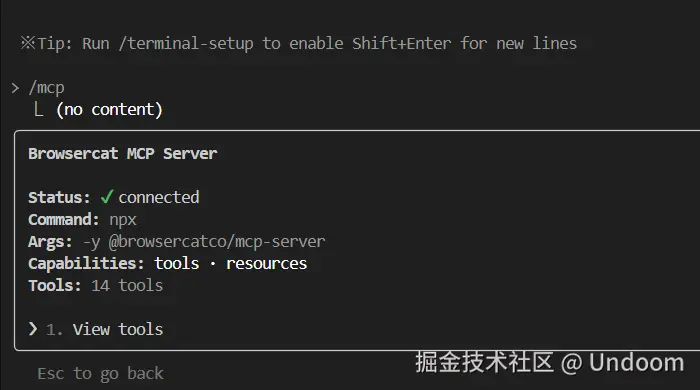
Task: Click the resources capability label
Action: pyautogui.click(x=267, y=264)
